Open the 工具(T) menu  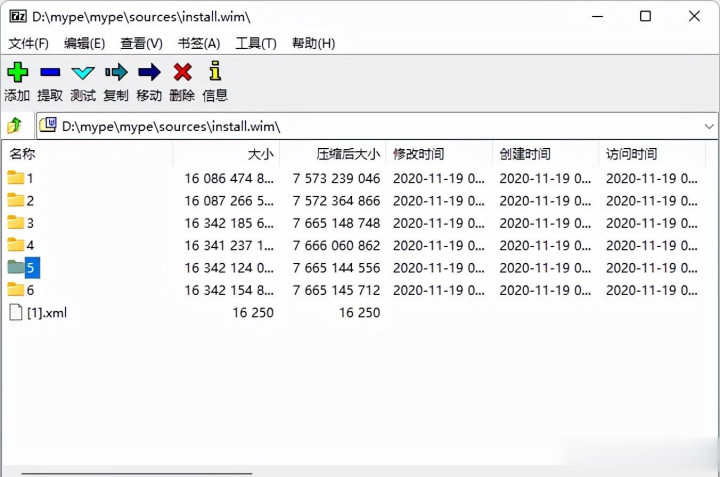(256, 44)
